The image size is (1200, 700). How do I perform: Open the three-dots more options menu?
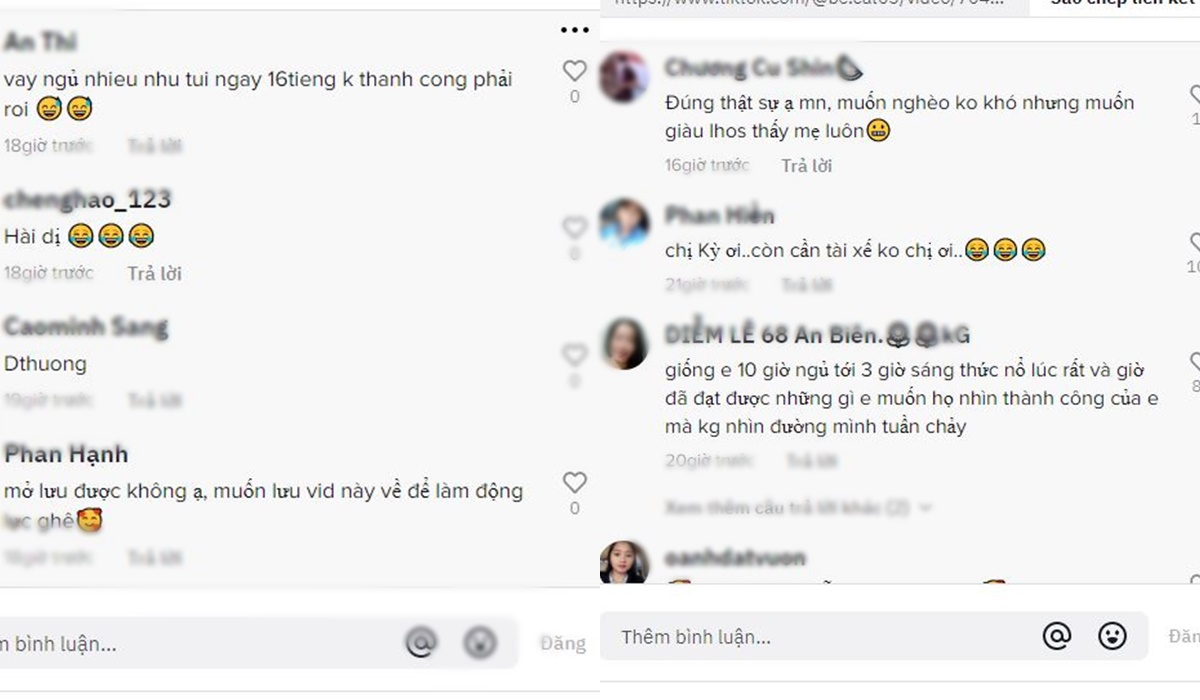(x=575, y=31)
